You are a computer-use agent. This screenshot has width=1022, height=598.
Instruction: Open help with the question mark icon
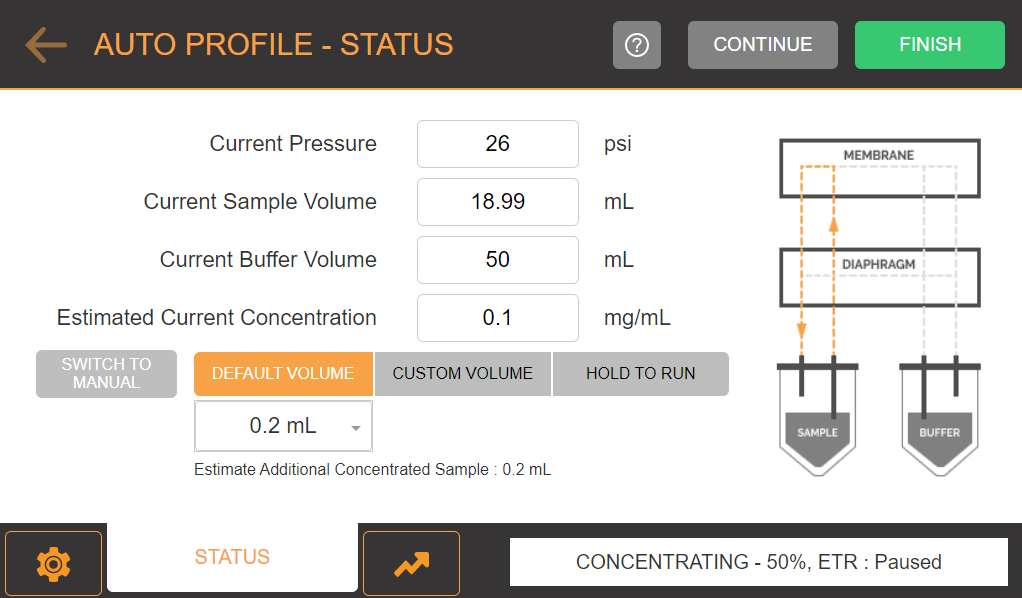[x=637, y=45]
